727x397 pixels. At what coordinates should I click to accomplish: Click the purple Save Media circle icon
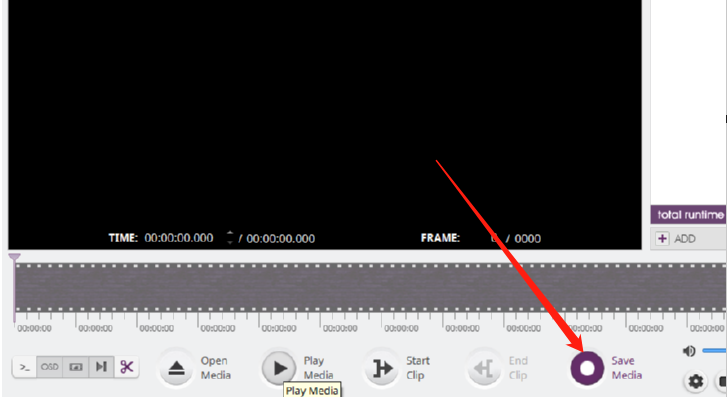pos(587,368)
